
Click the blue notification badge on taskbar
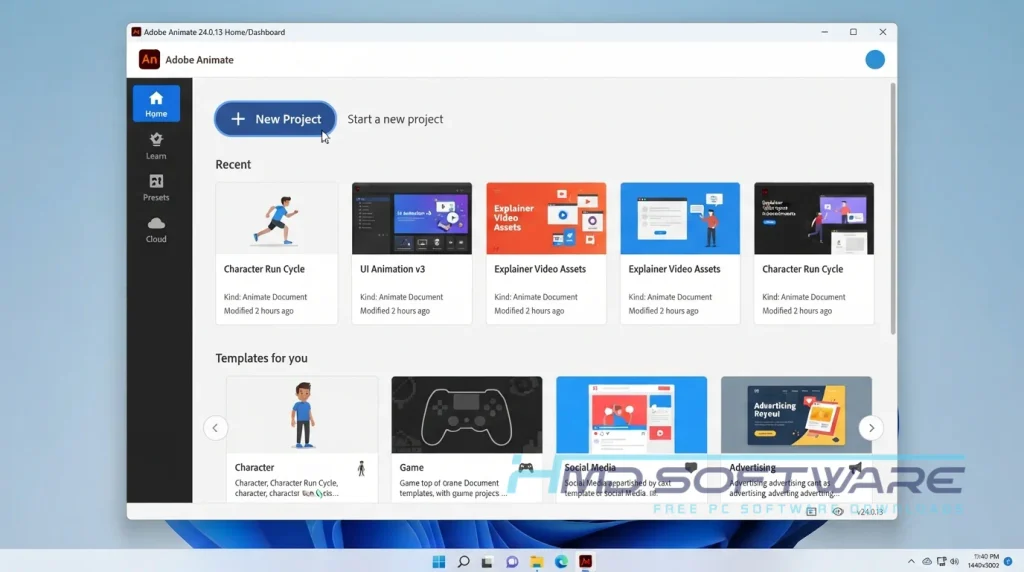[x=1008, y=562]
